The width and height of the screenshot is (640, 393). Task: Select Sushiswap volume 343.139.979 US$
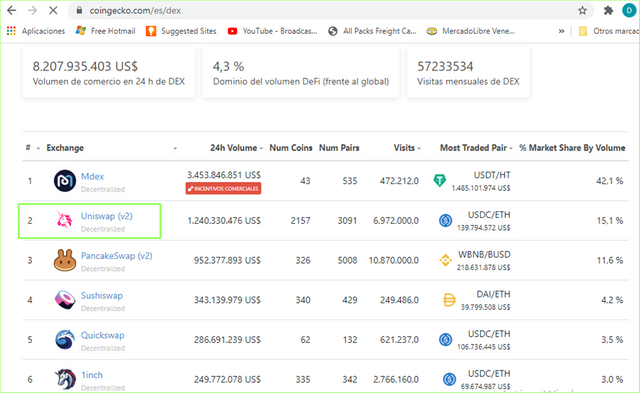pos(227,300)
